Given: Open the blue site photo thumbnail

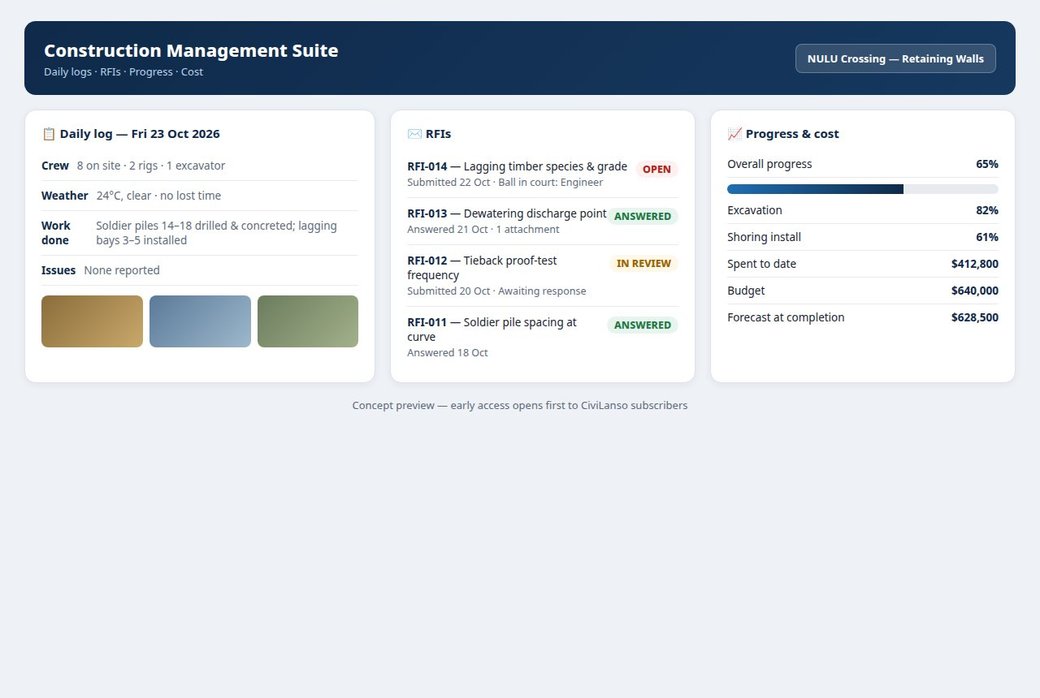Looking at the screenshot, I should [x=200, y=321].
